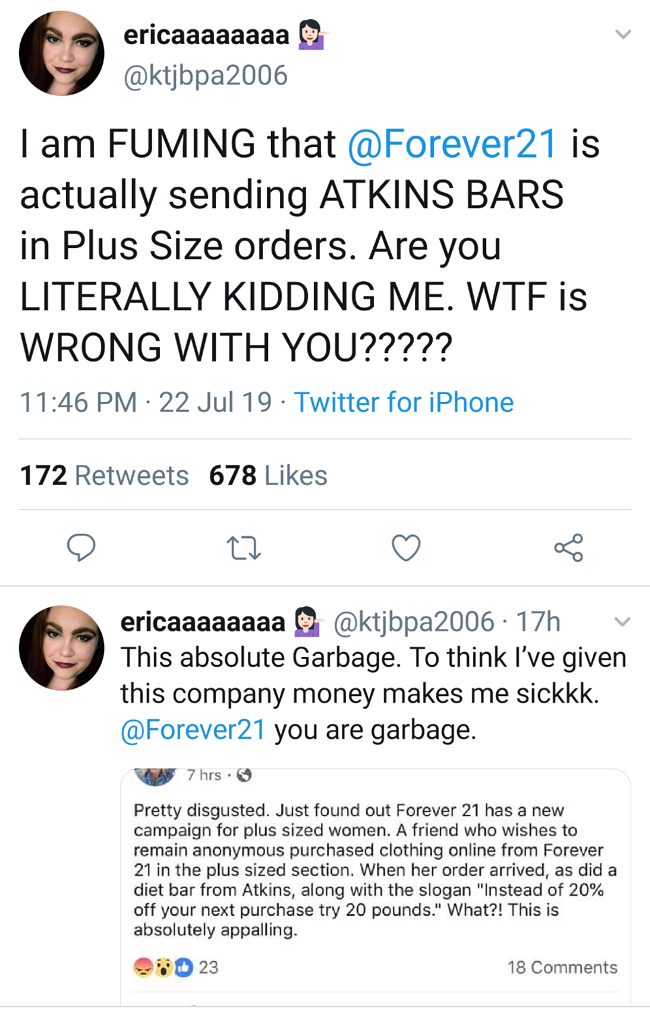Expand the reply tweet's chevron menu
The image size is (650, 1014).
[x=622, y=622]
